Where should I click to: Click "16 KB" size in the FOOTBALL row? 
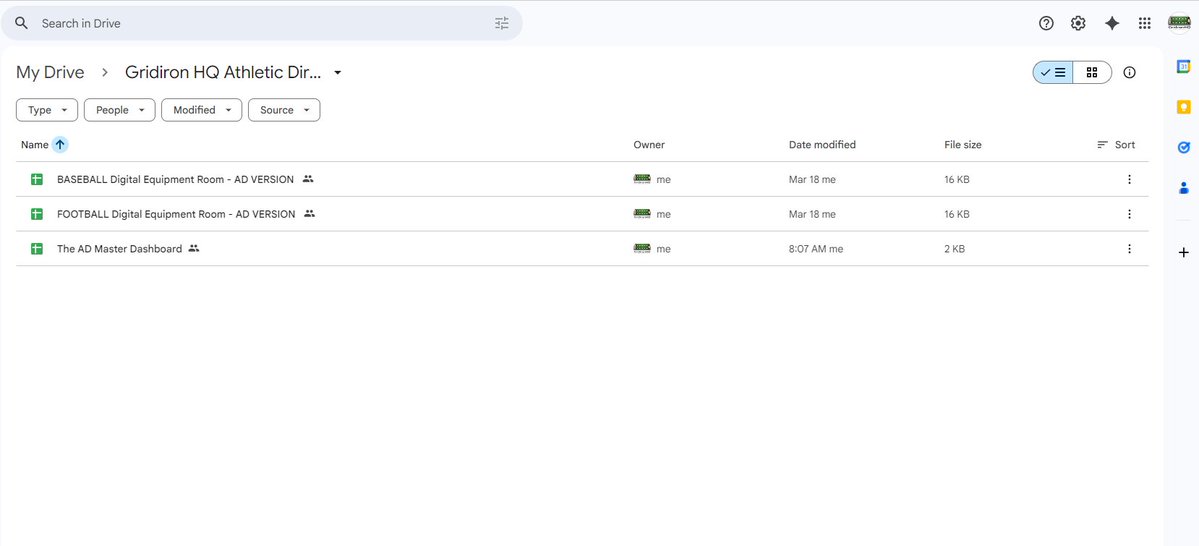[957, 214]
